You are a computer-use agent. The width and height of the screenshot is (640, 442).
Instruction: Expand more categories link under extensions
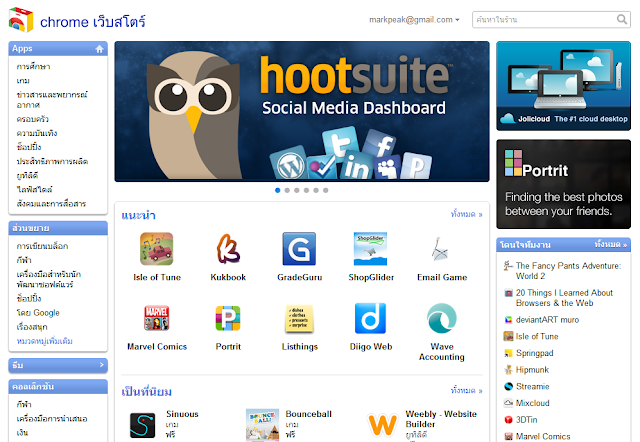pos(44,341)
